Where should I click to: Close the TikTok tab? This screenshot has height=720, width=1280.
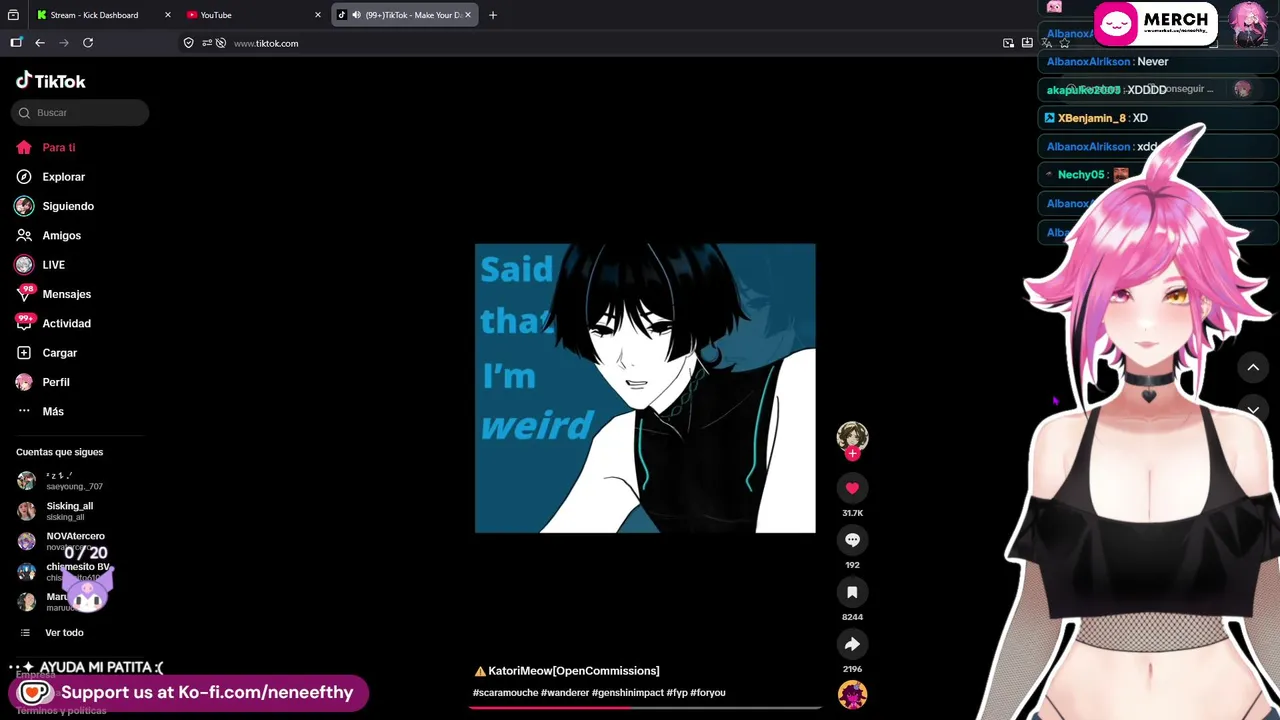click(468, 15)
